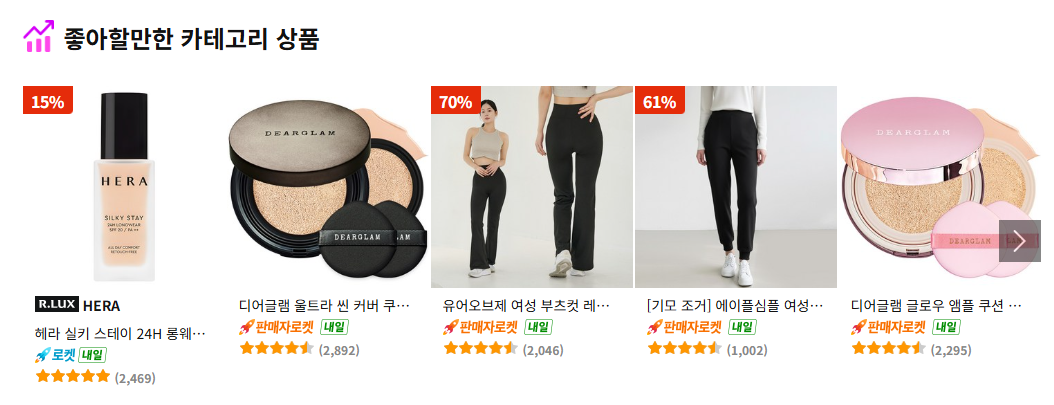Click the next arrow on product carousel

[x=1019, y=240]
